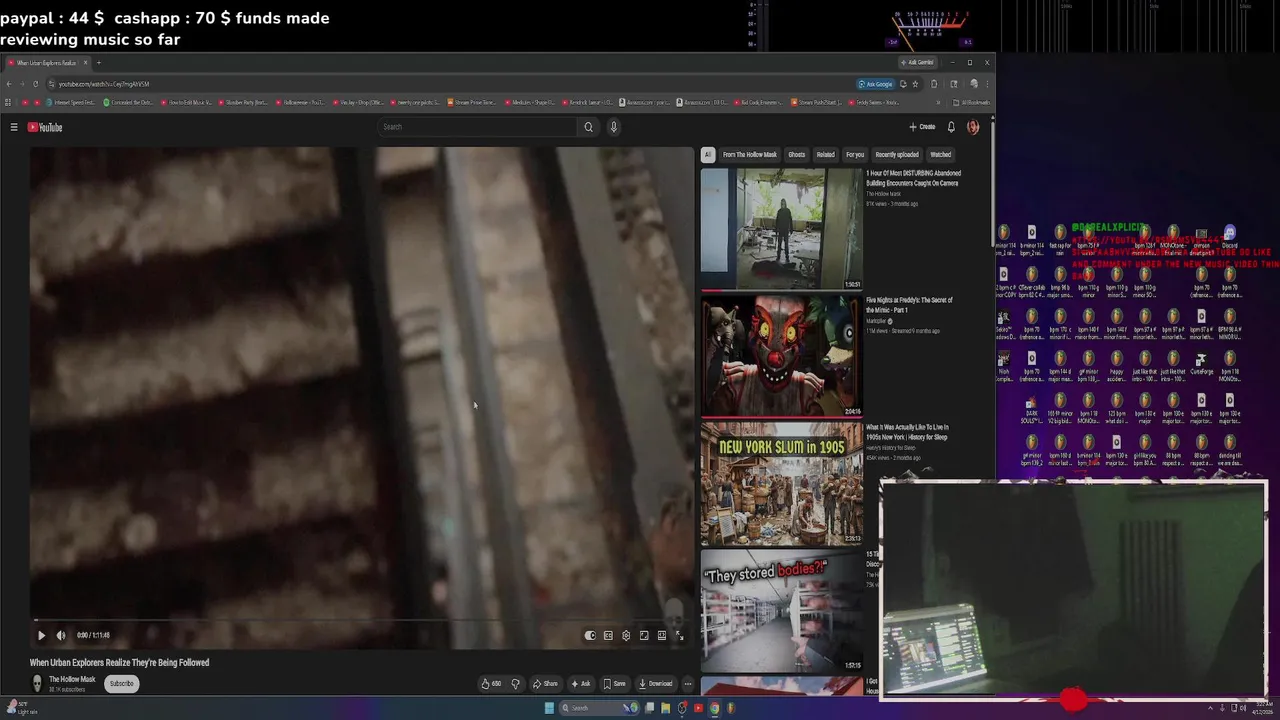Image resolution: width=1280 pixels, height=720 pixels.
Task: Open the Discord desktop shortcut
Action: (x=1229, y=237)
